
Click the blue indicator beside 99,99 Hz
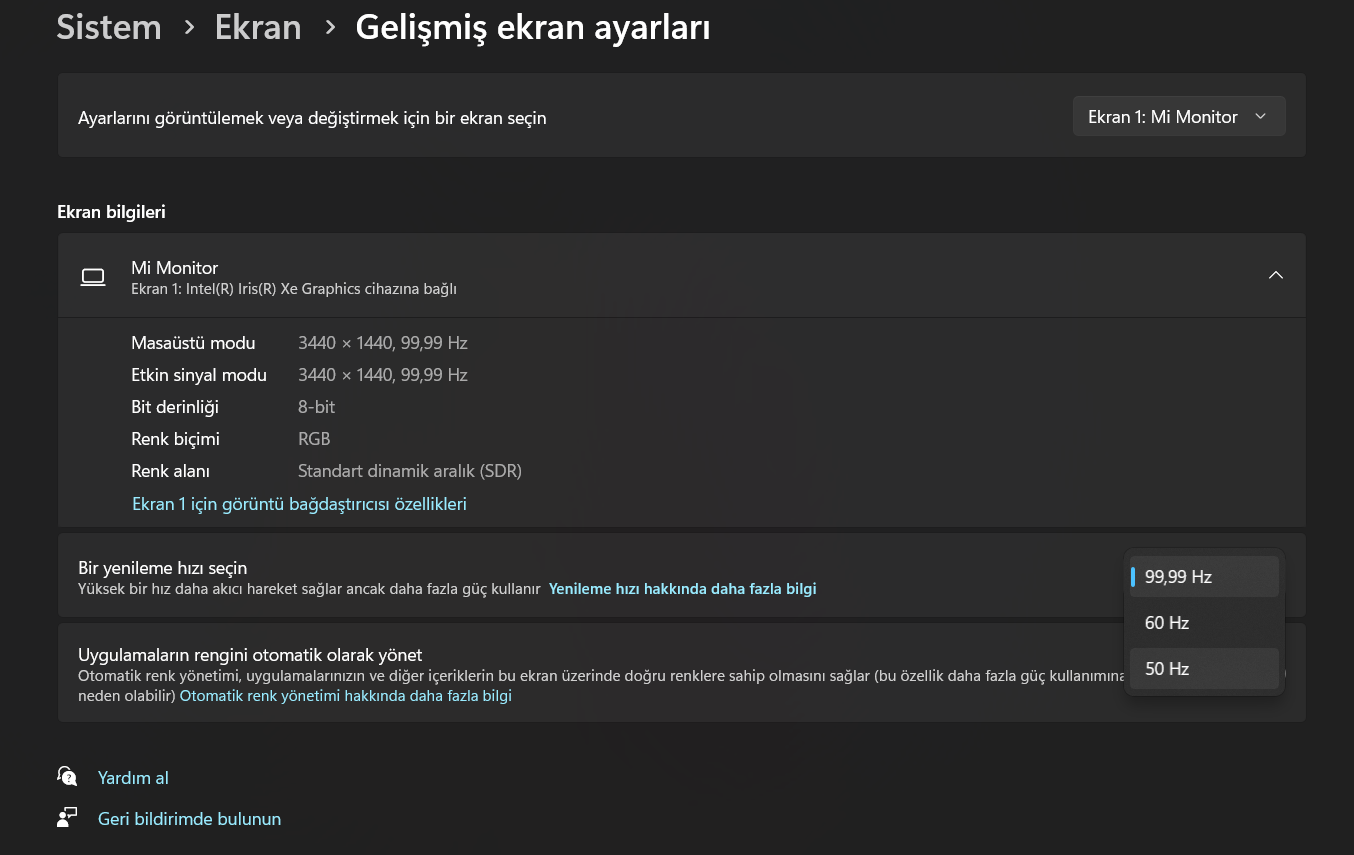pyautogui.click(x=1133, y=576)
